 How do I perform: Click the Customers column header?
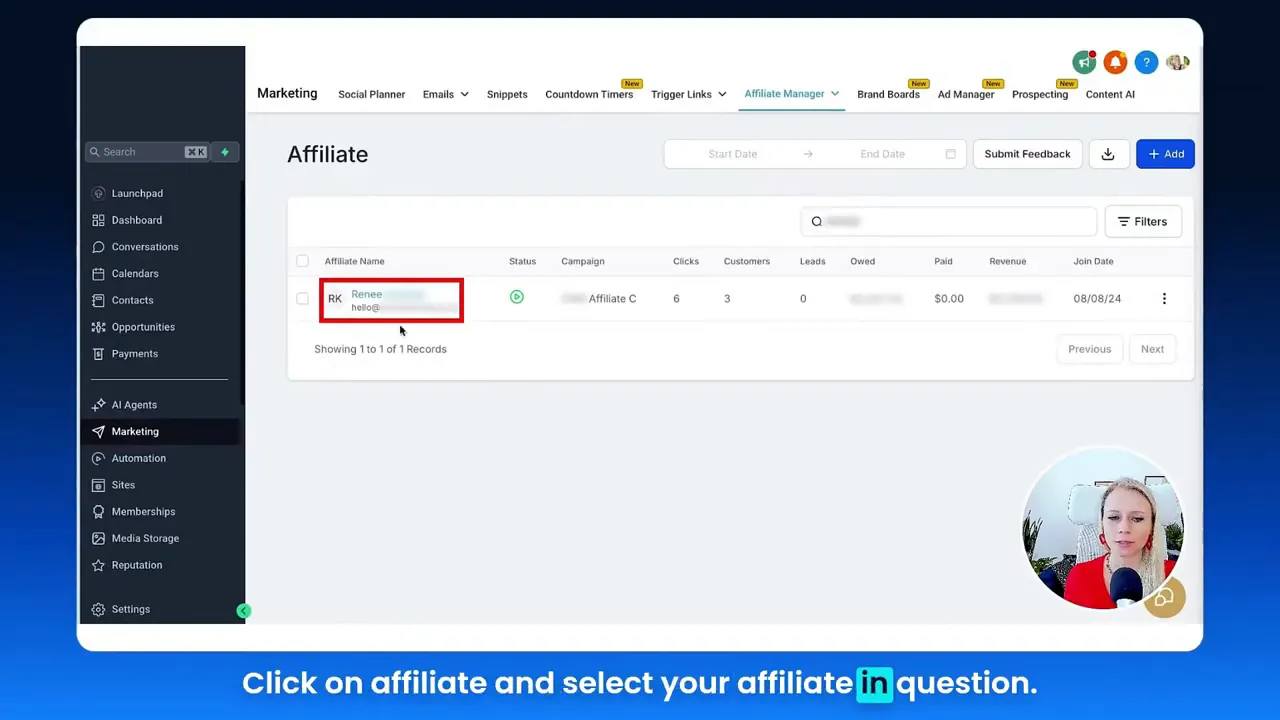[747, 261]
